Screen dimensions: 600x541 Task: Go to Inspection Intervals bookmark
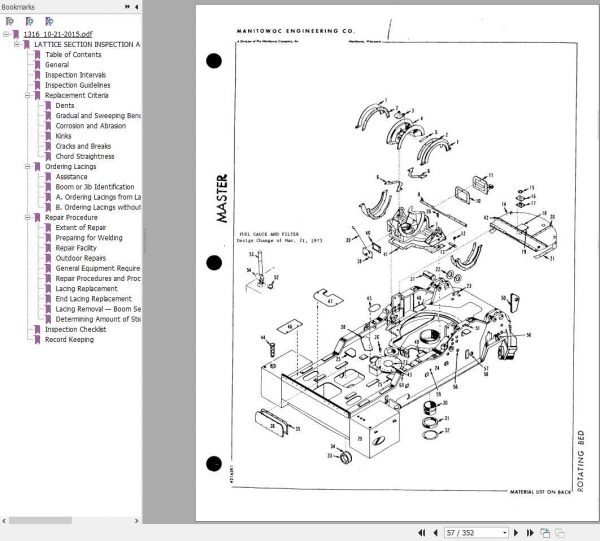pyautogui.click(x=75, y=75)
